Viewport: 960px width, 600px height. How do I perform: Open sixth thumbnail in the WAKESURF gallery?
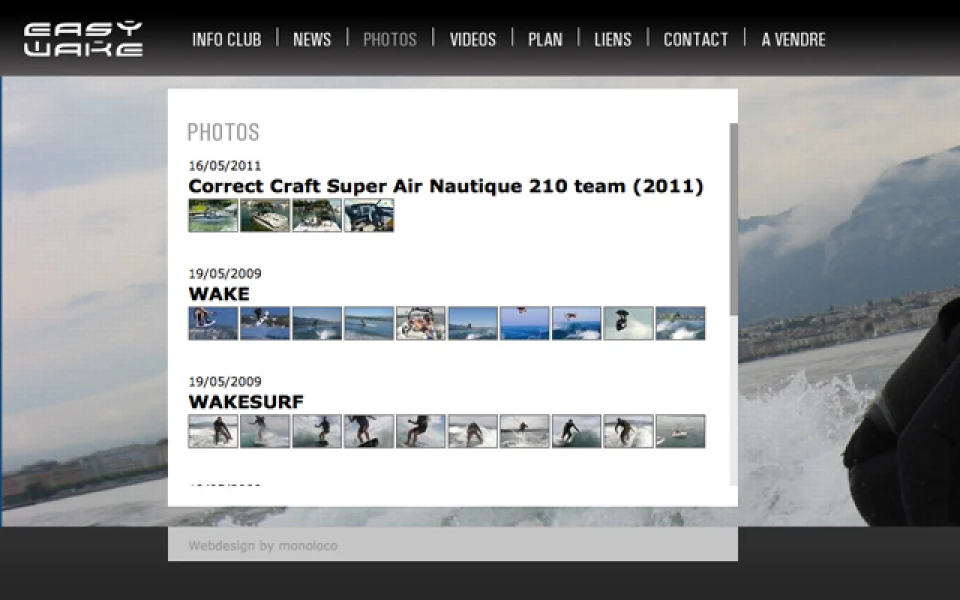click(x=473, y=431)
